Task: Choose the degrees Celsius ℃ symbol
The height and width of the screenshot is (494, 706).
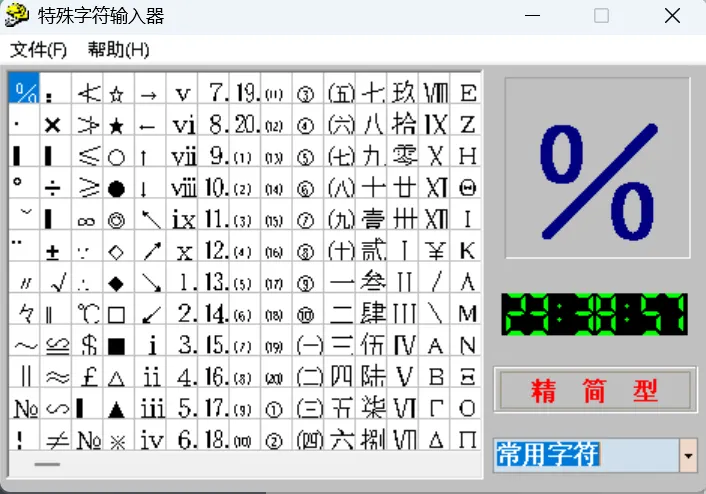Action: click(87, 308)
